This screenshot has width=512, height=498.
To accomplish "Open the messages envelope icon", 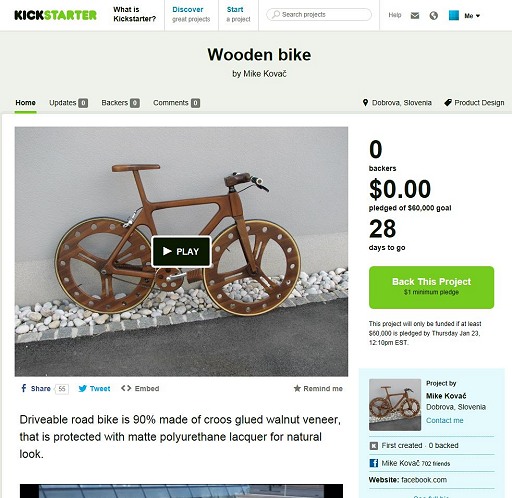I will pyautogui.click(x=415, y=15).
